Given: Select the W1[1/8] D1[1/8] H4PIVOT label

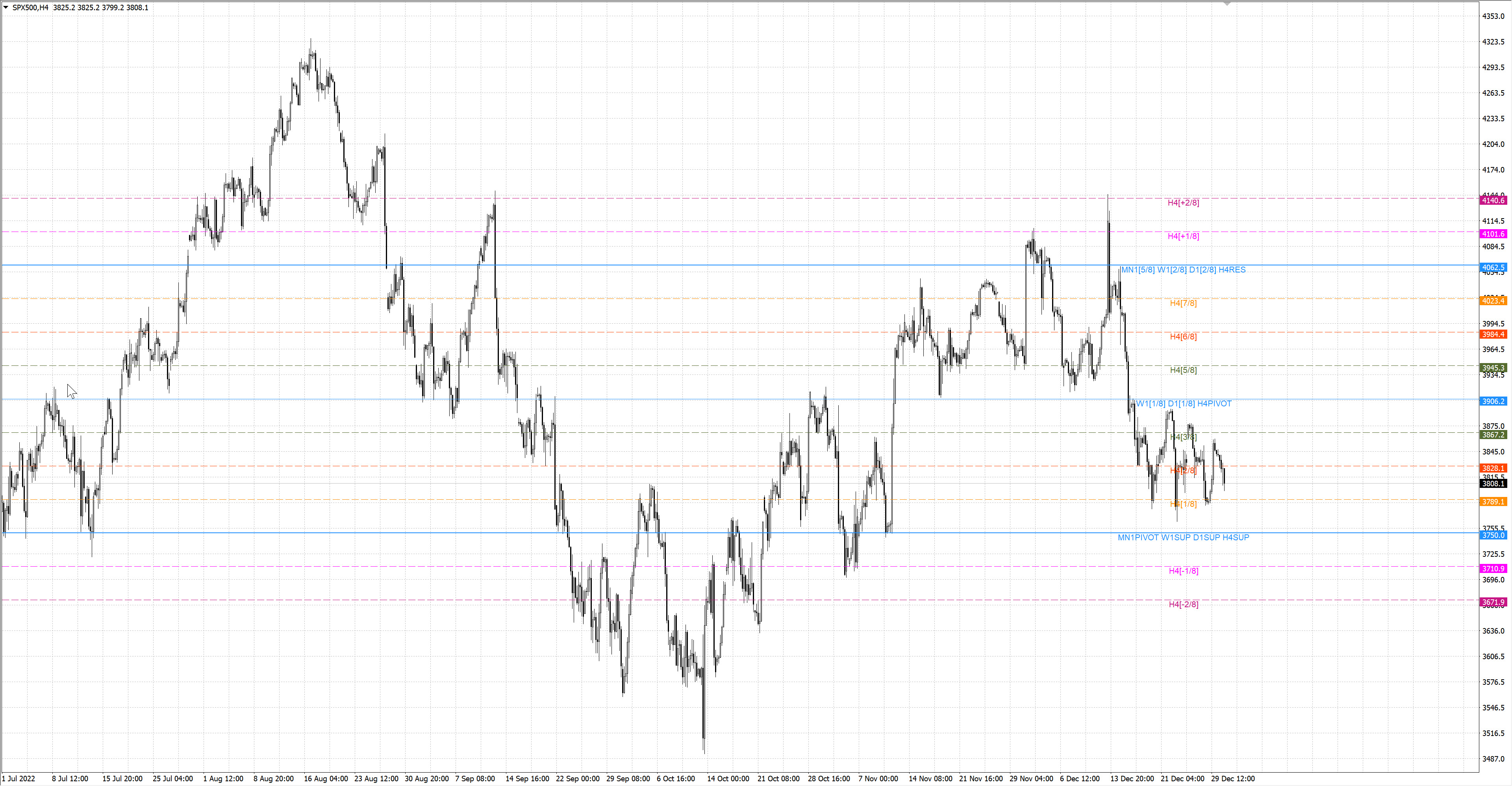Looking at the screenshot, I should point(1183,403).
